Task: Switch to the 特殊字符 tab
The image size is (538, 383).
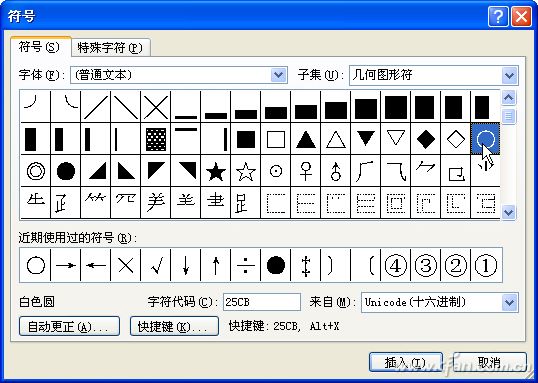Action: coord(110,48)
